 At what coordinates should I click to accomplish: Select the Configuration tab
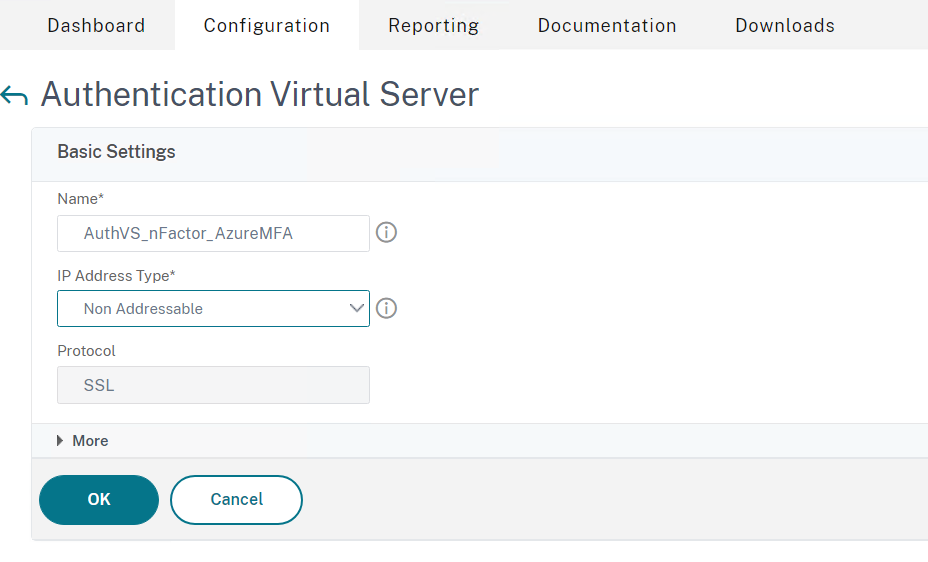click(267, 25)
